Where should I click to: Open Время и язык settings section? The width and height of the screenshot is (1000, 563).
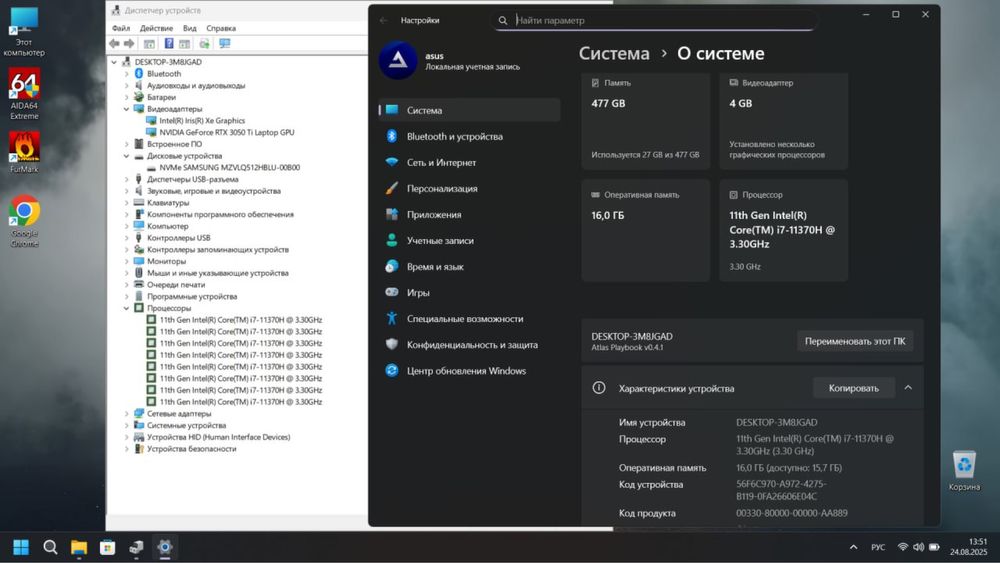point(469,267)
